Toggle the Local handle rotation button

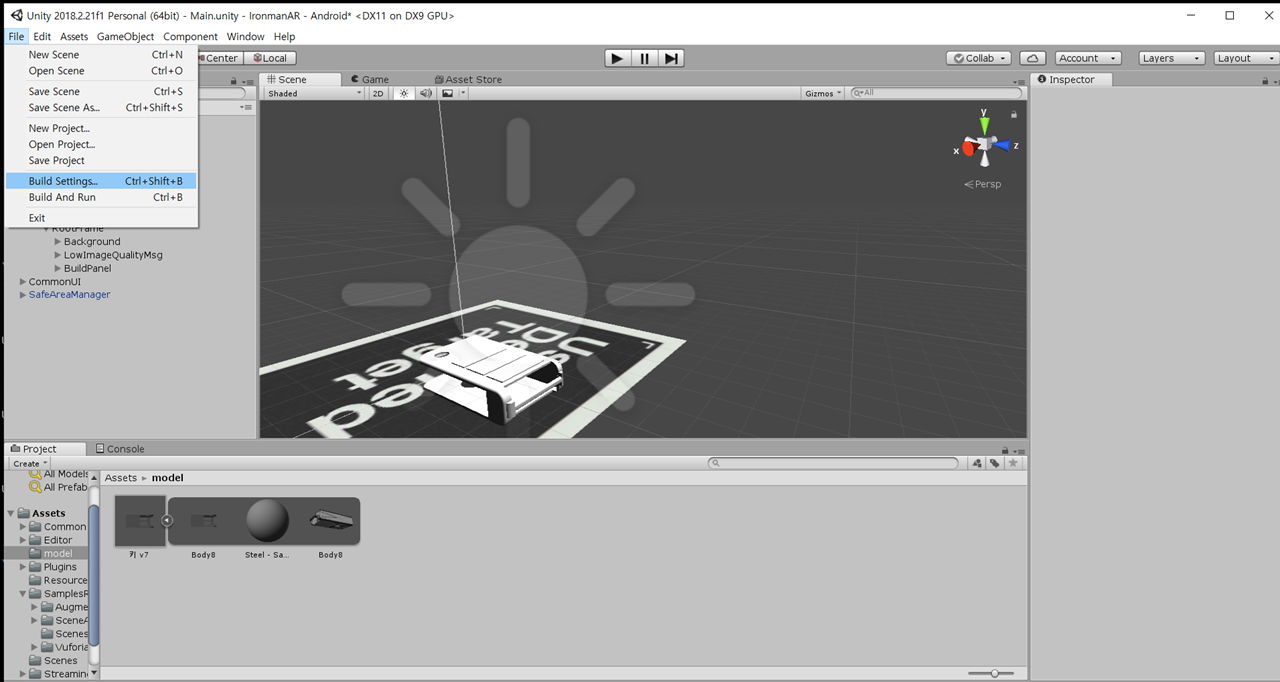point(270,58)
